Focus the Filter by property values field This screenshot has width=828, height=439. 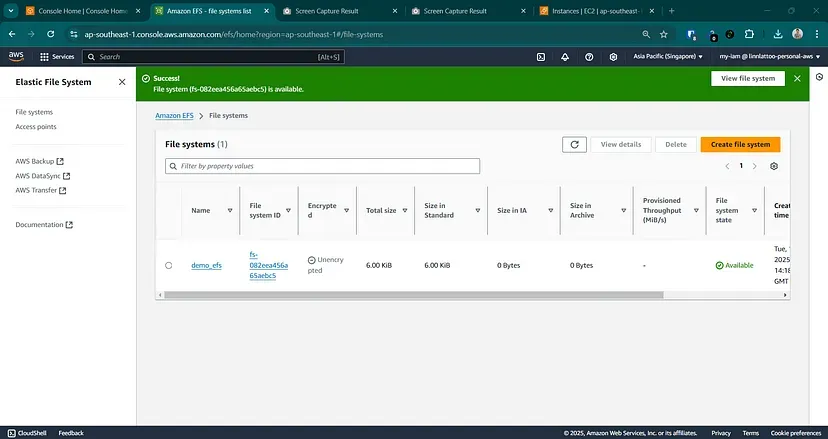(x=323, y=166)
